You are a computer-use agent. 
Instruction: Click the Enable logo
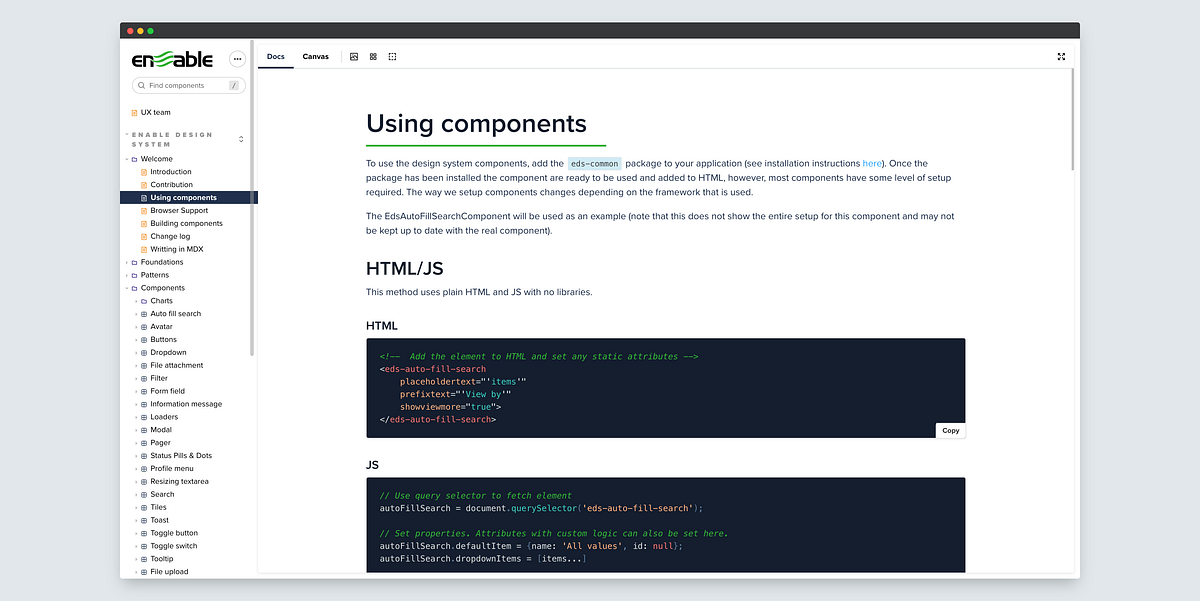[170, 58]
